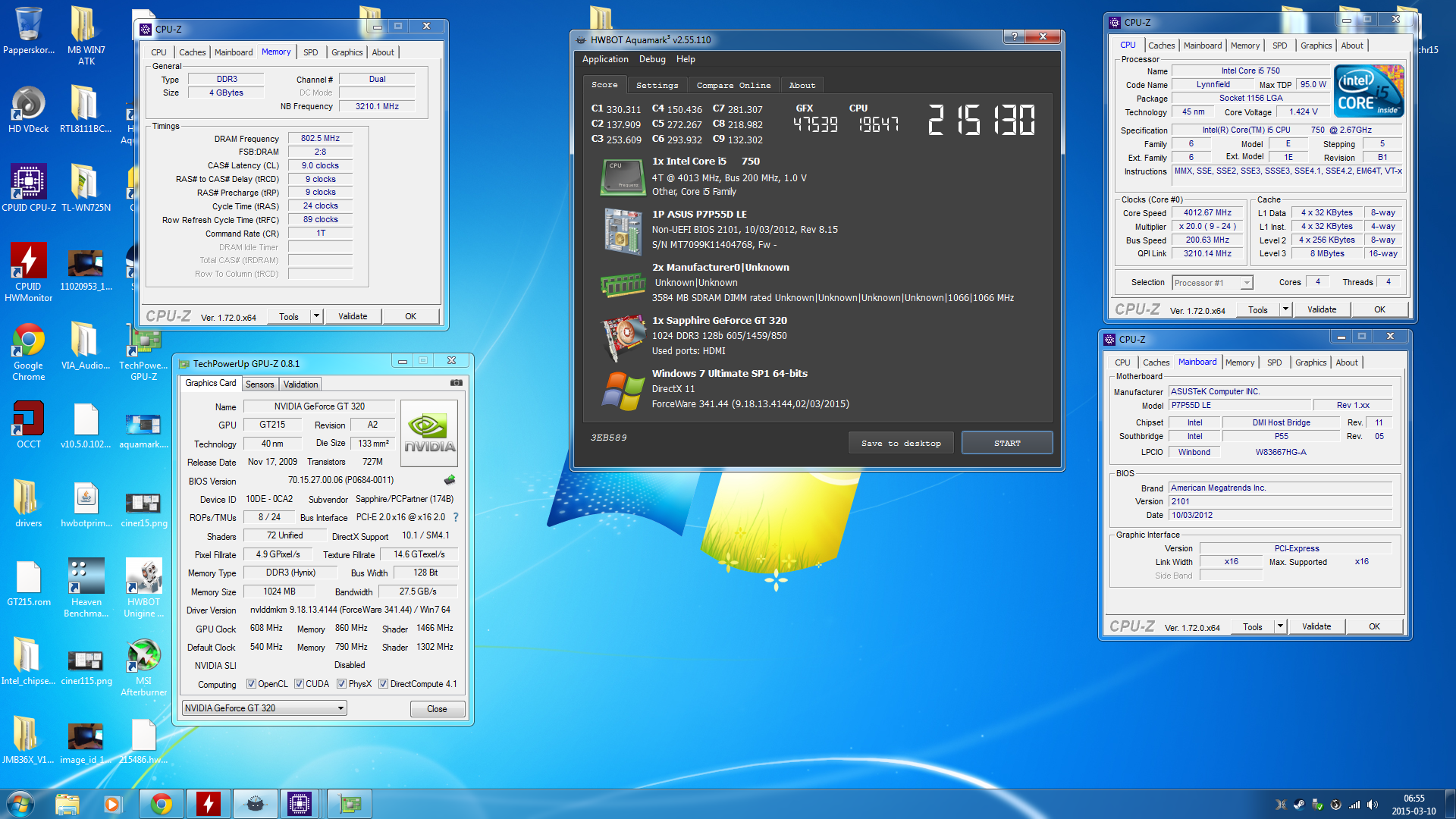Viewport: 1456px width, 819px height.
Task: Open Windows Explorer from the taskbar
Action: 67,804
